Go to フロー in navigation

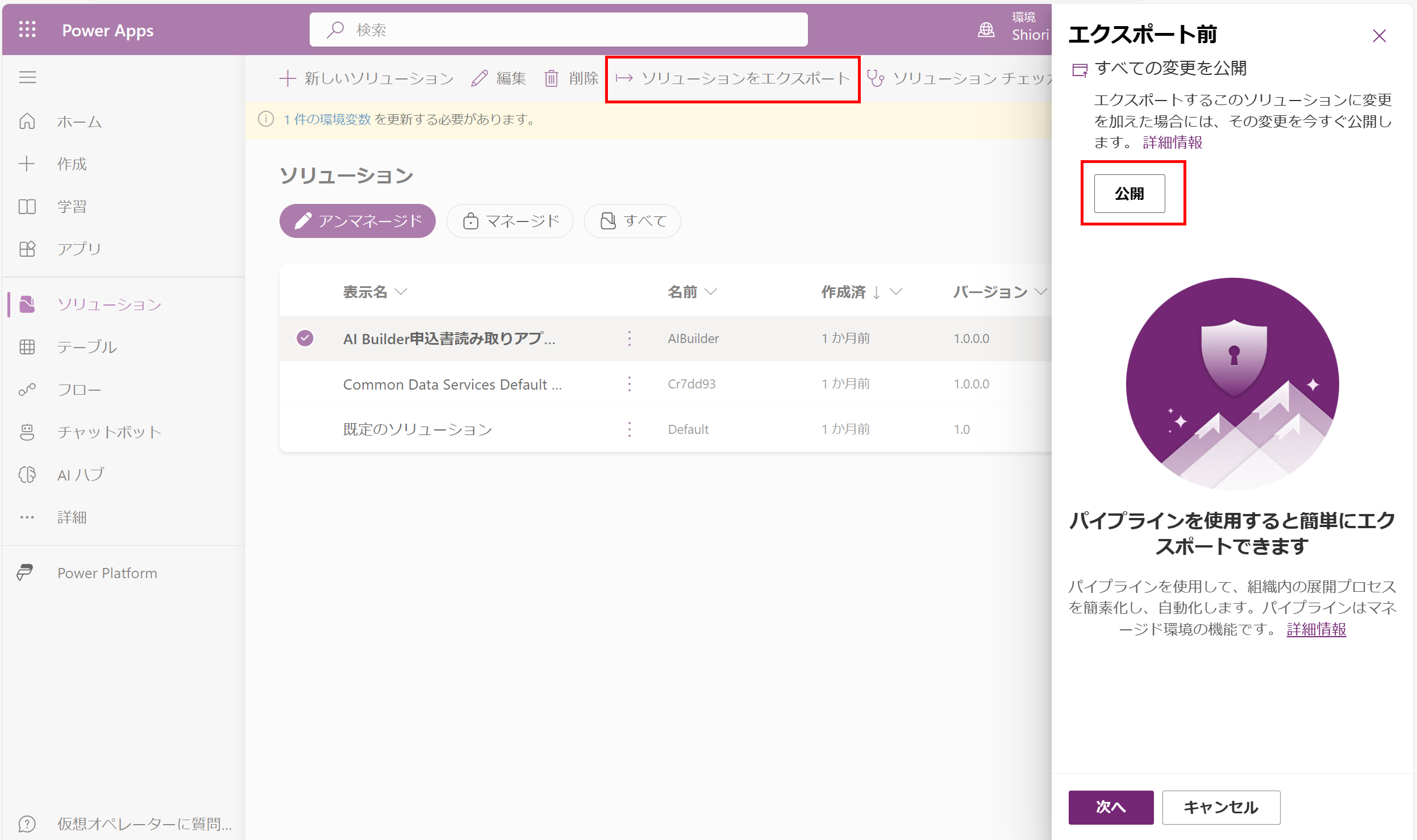tap(79, 390)
